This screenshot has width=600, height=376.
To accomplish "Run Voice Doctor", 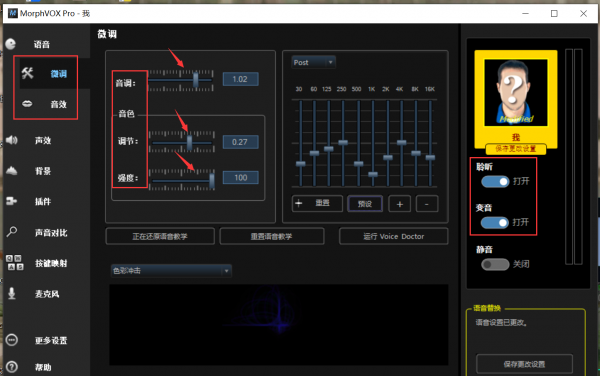I will (393, 236).
